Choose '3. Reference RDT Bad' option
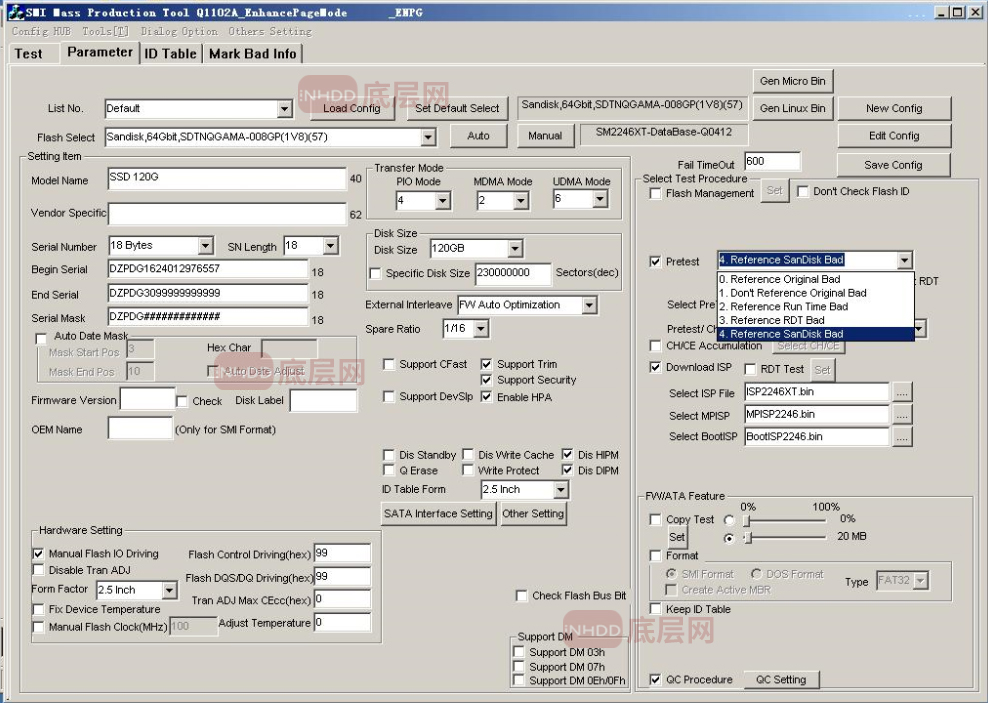988x703 pixels. tap(815, 320)
